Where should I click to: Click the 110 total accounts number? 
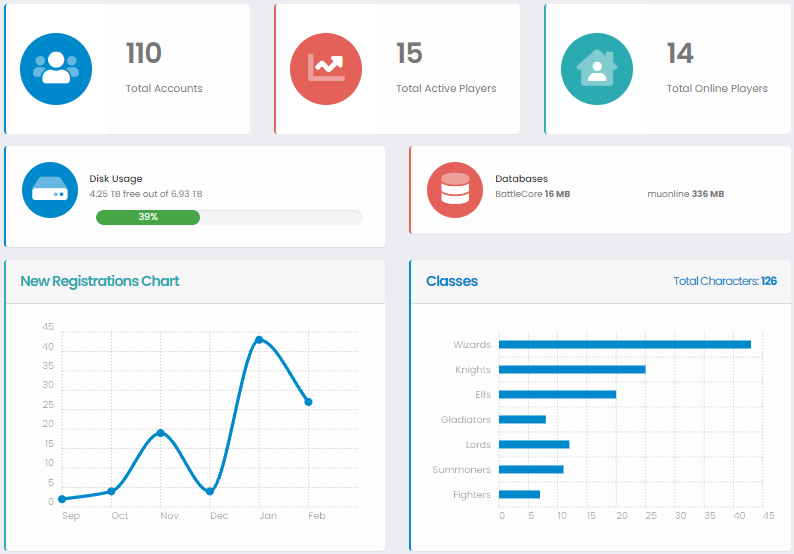pos(144,53)
